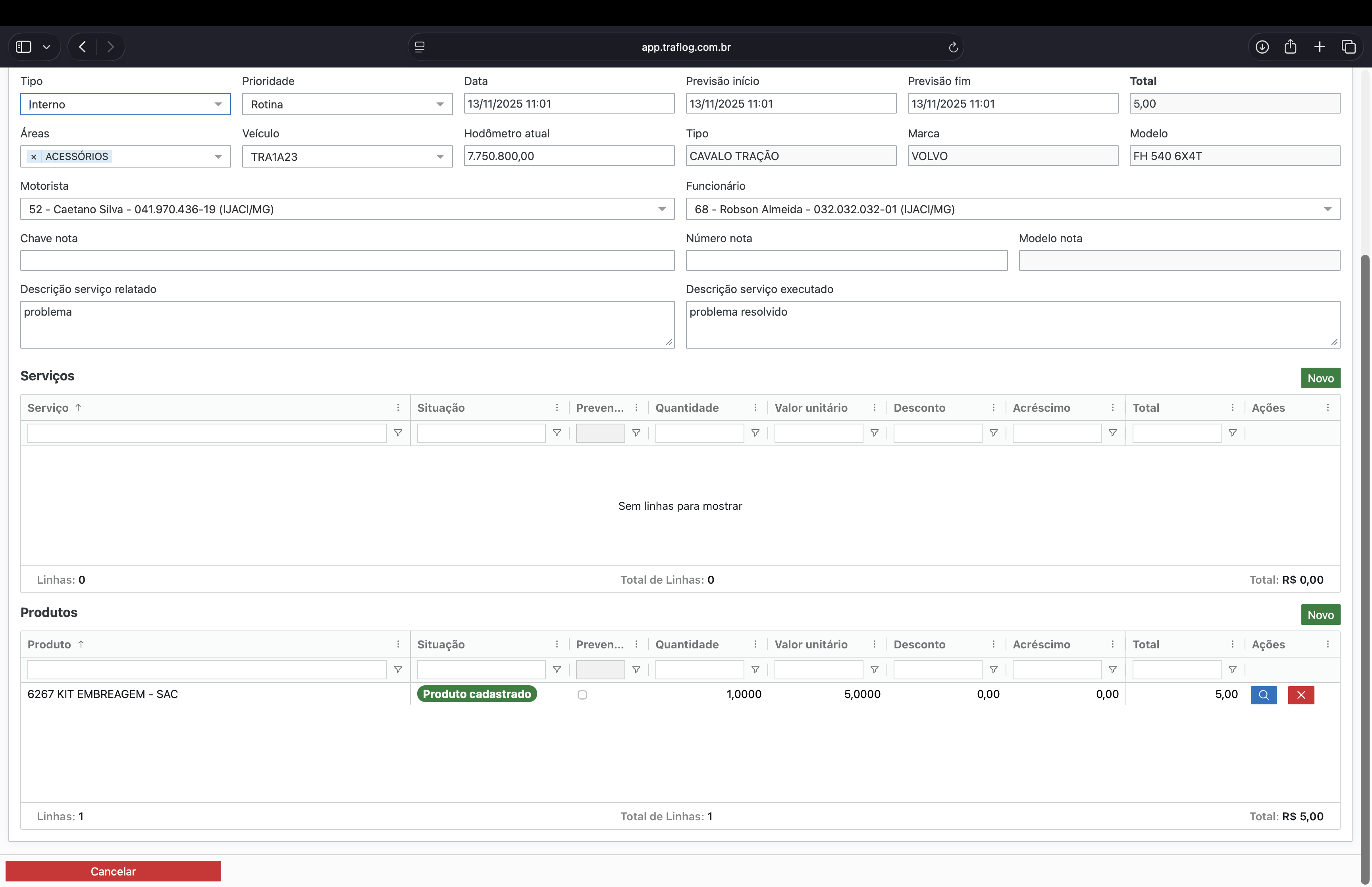Sort Serviços by Valor unitário header
This screenshot has width=1372, height=887.
coord(811,408)
